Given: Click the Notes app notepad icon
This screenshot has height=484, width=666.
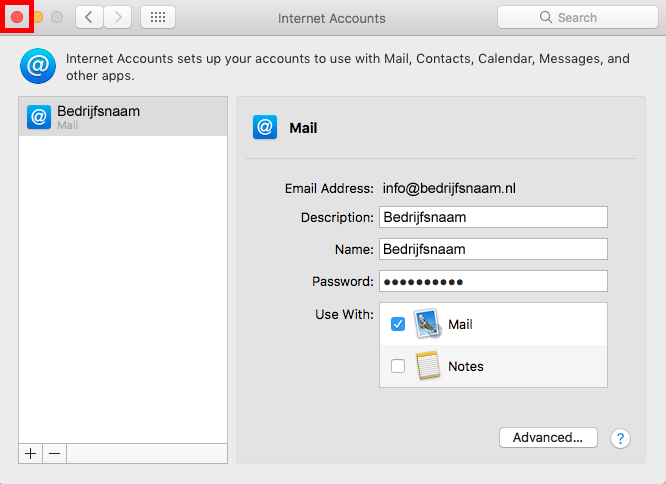Looking at the screenshot, I should [428, 366].
